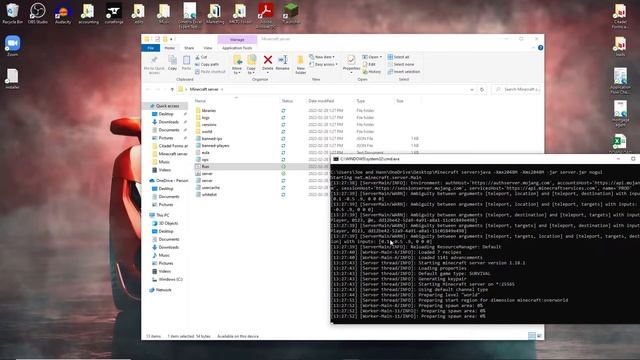
Task: Switch to the Share ribbon tab
Action: [189, 48]
